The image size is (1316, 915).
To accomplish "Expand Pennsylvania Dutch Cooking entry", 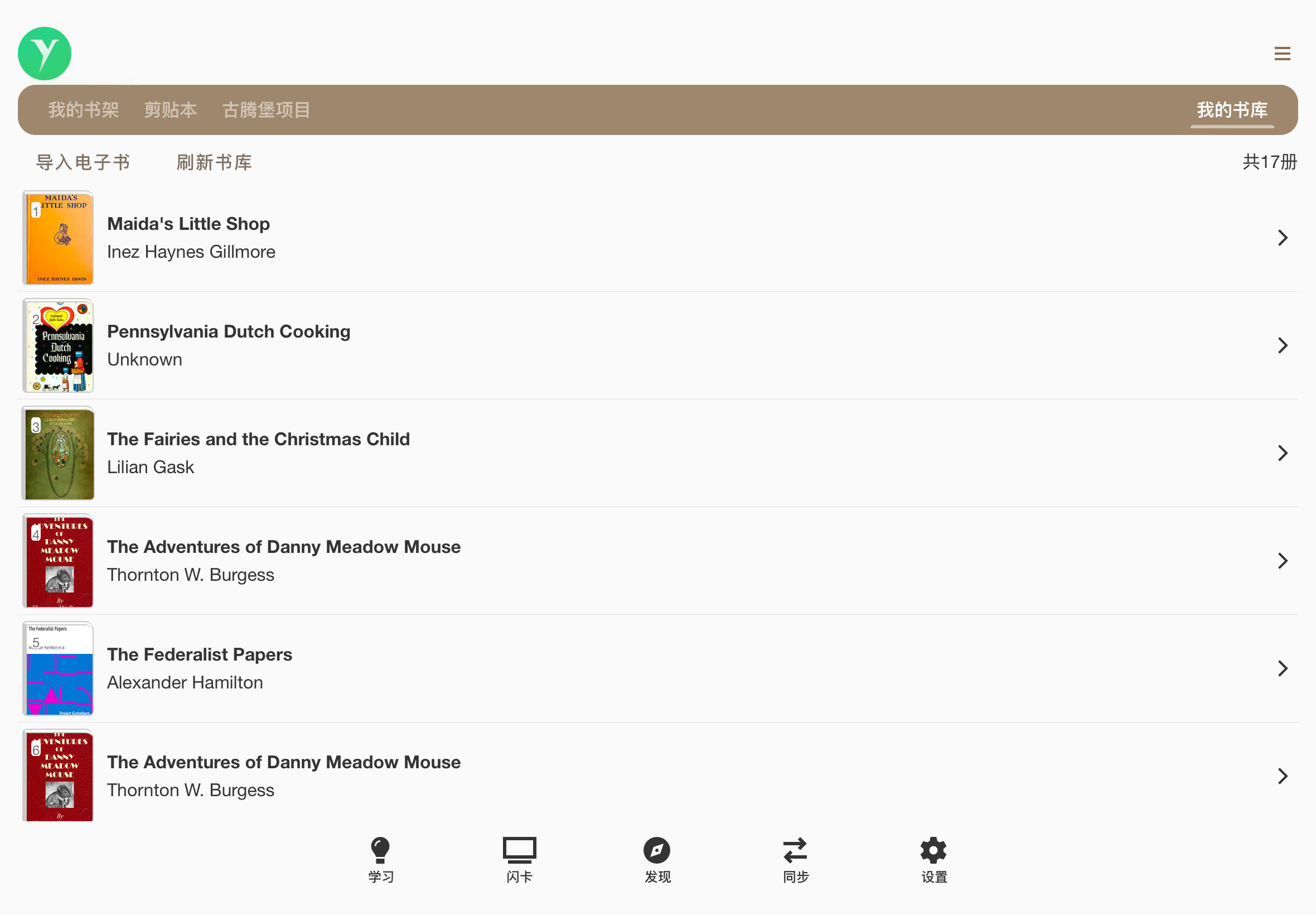I will (x=1283, y=345).
